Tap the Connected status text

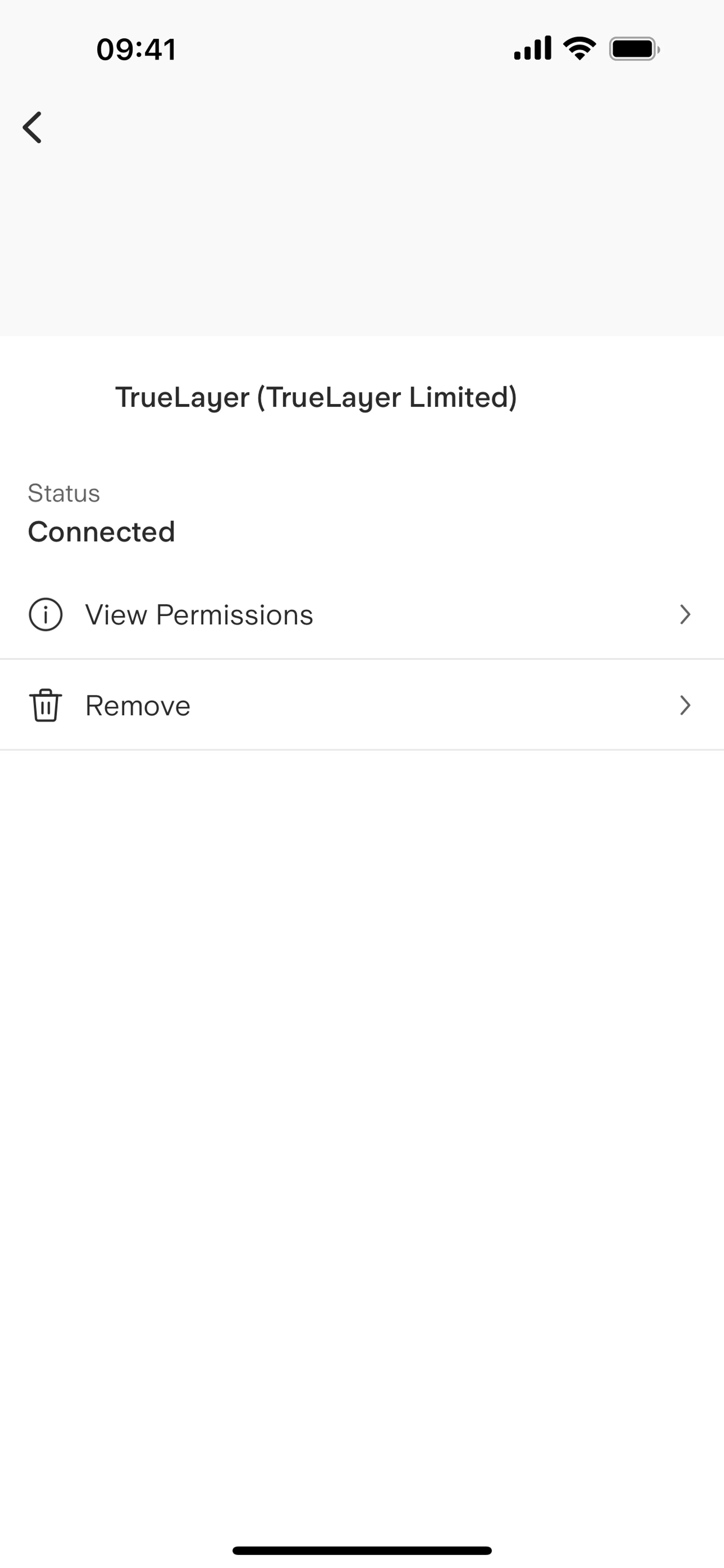pyautogui.click(x=102, y=532)
